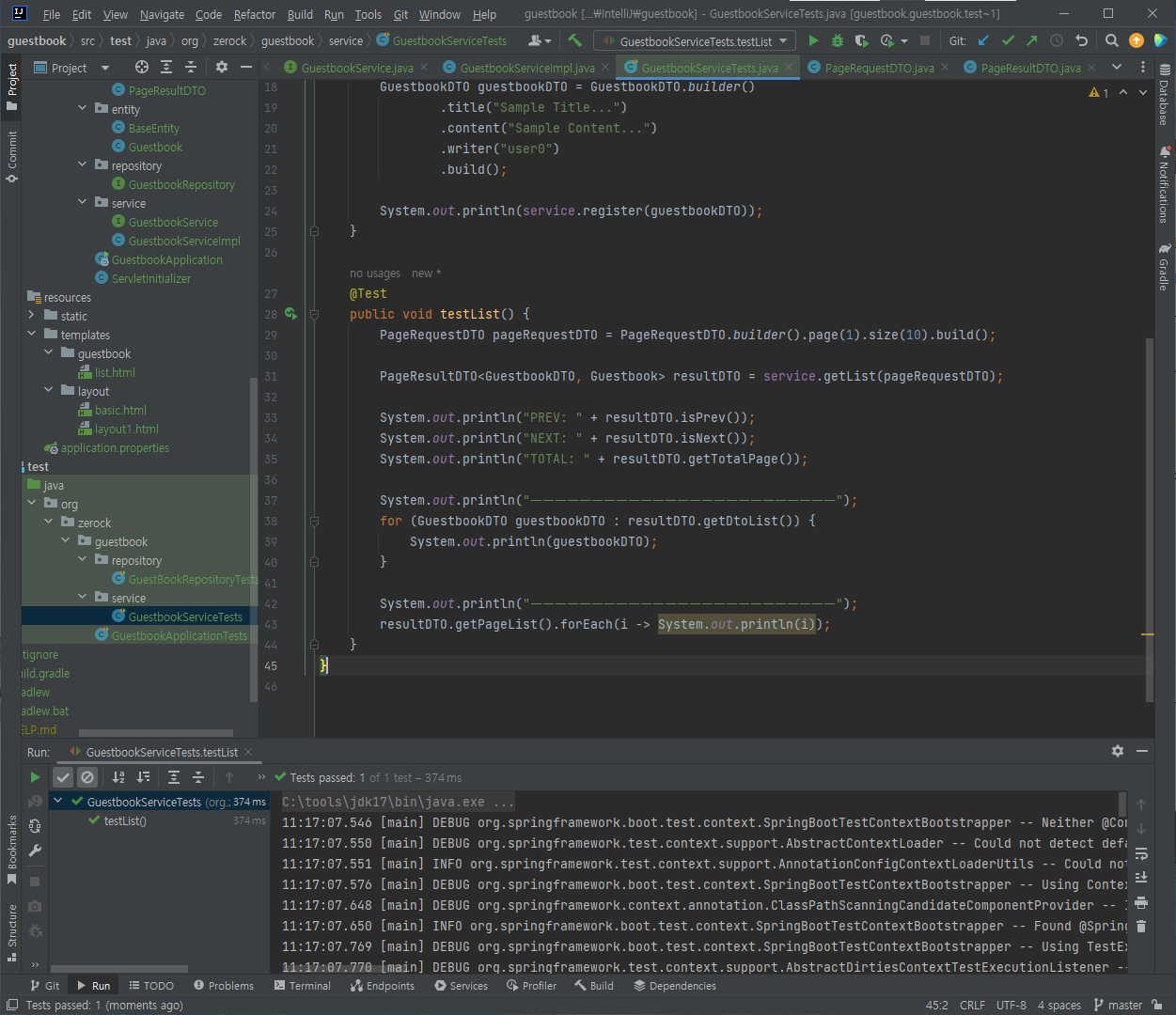Click the editor vertical scrollbar

tap(1149, 520)
